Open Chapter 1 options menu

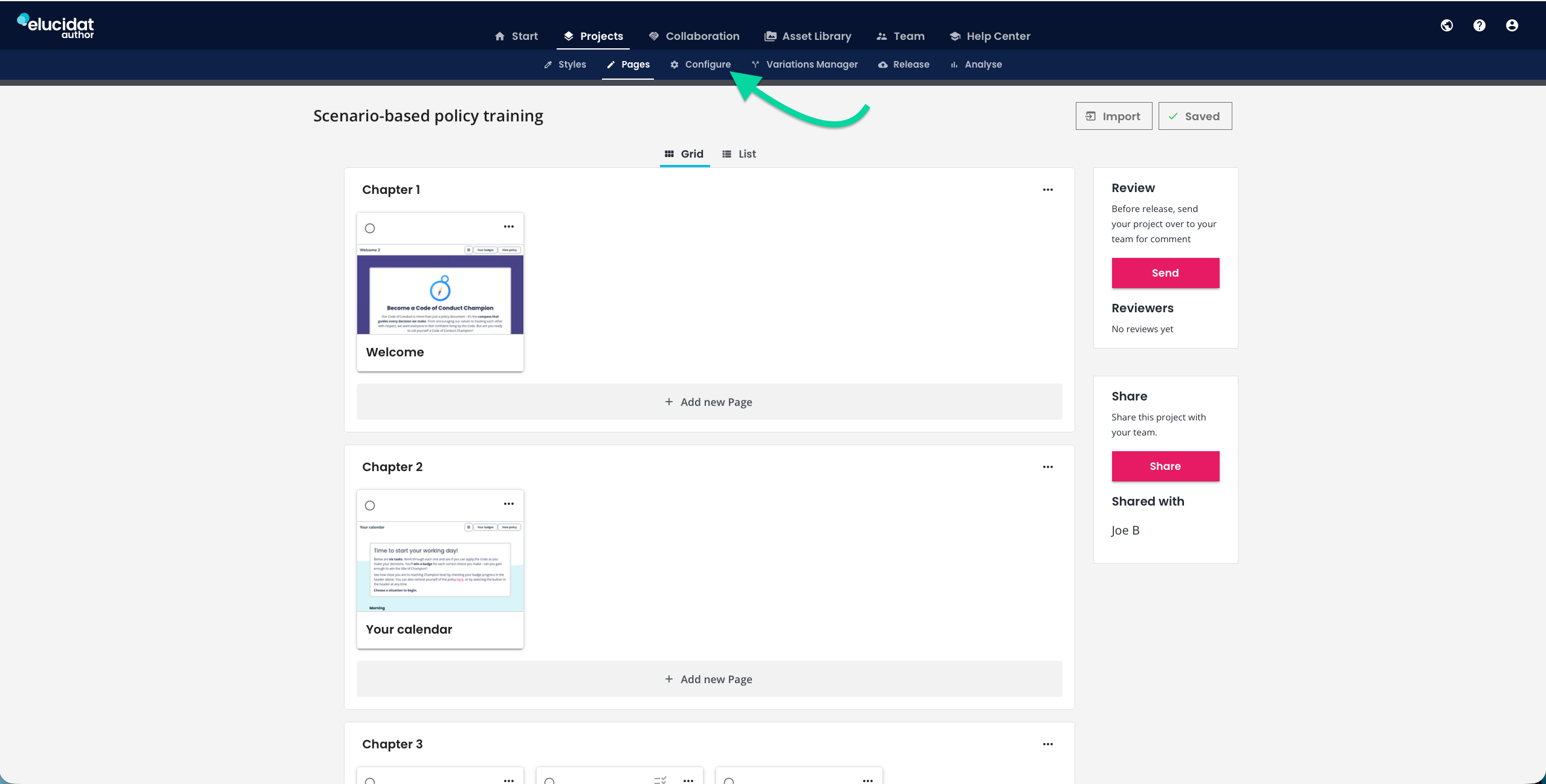[1047, 190]
